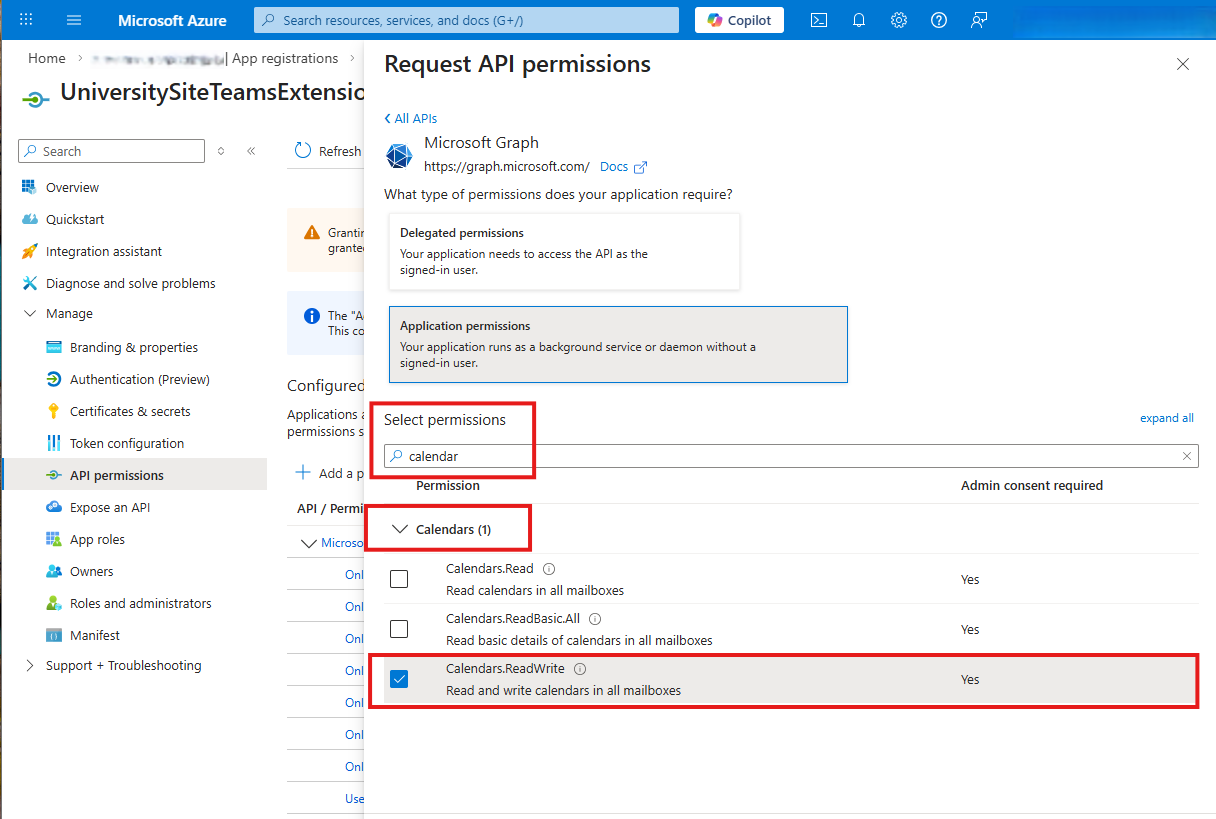This screenshot has width=1216, height=819.
Task: Click the Microsoft Graph logo
Action: tap(399, 156)
